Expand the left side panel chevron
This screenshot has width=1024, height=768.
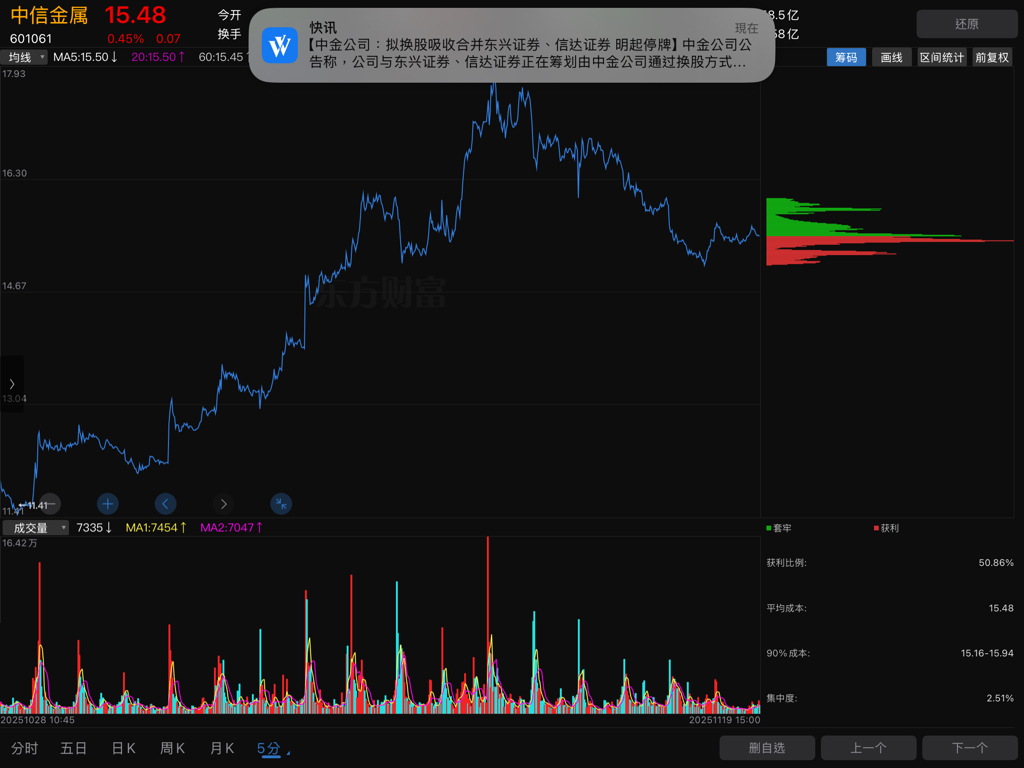tap(12, 384)
